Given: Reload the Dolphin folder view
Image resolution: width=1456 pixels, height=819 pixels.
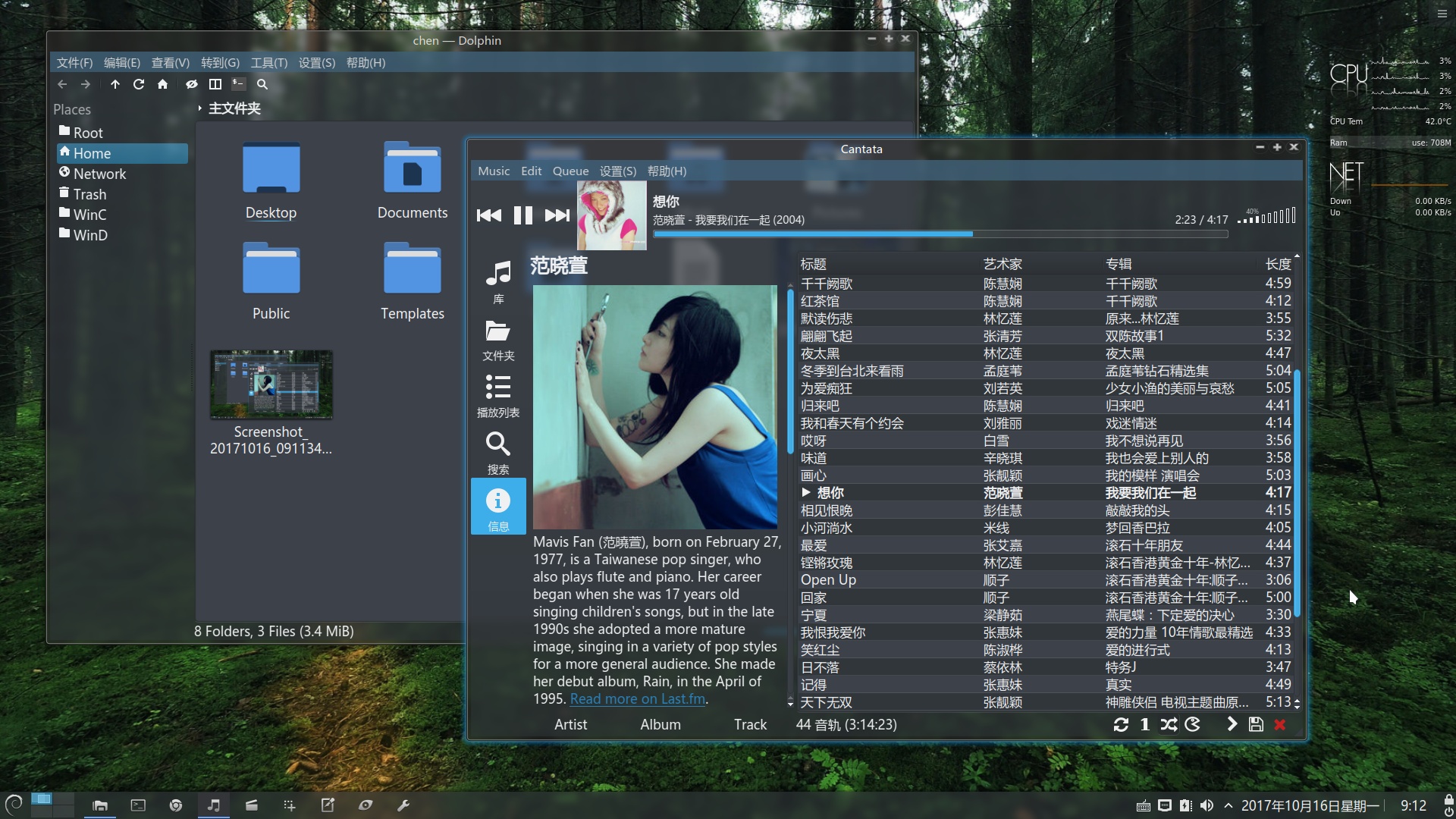Looking at the screenshot, I should pyautogui.click(x=139, y=84).
